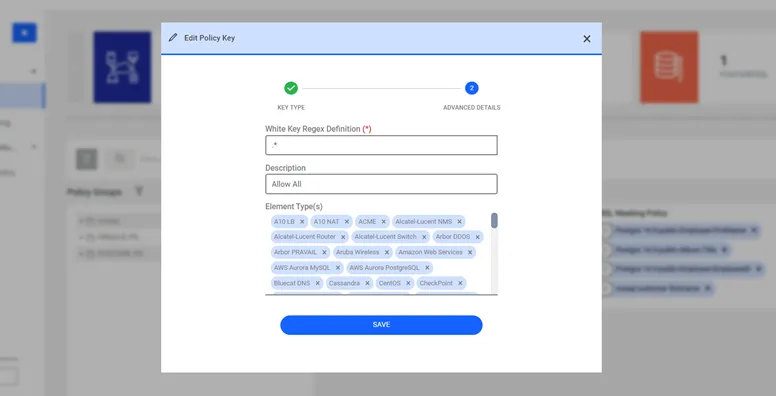Remove the Alcatel-Lucent NMS tag

click(x=459, y=222)
